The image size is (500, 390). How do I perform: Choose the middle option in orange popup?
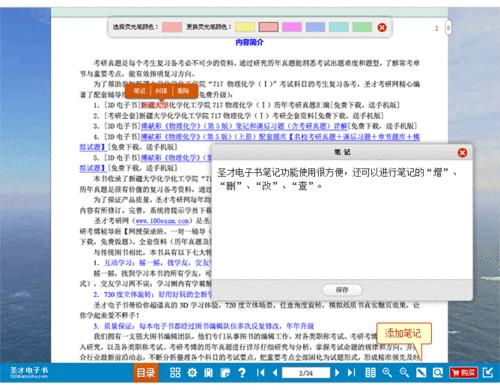(x=161, y=91)
